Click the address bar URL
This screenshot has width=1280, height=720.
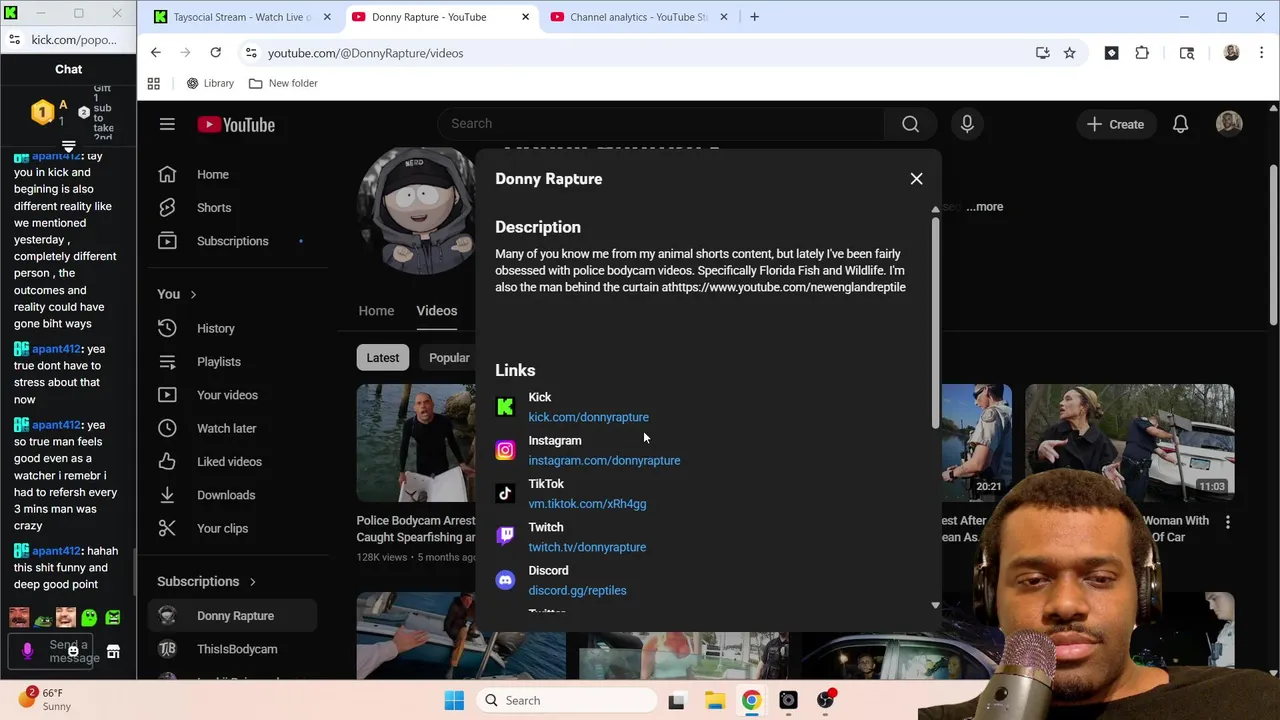click(x=365, y=53)
